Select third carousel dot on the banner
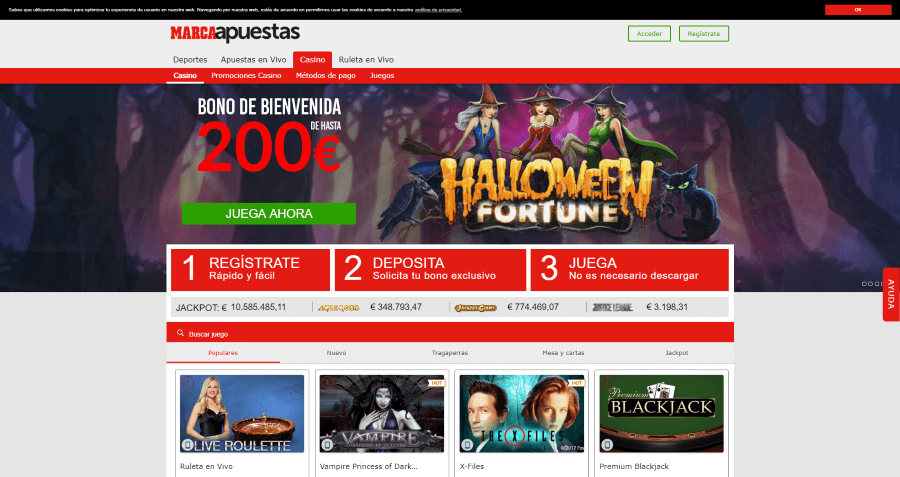 (875, 284)
